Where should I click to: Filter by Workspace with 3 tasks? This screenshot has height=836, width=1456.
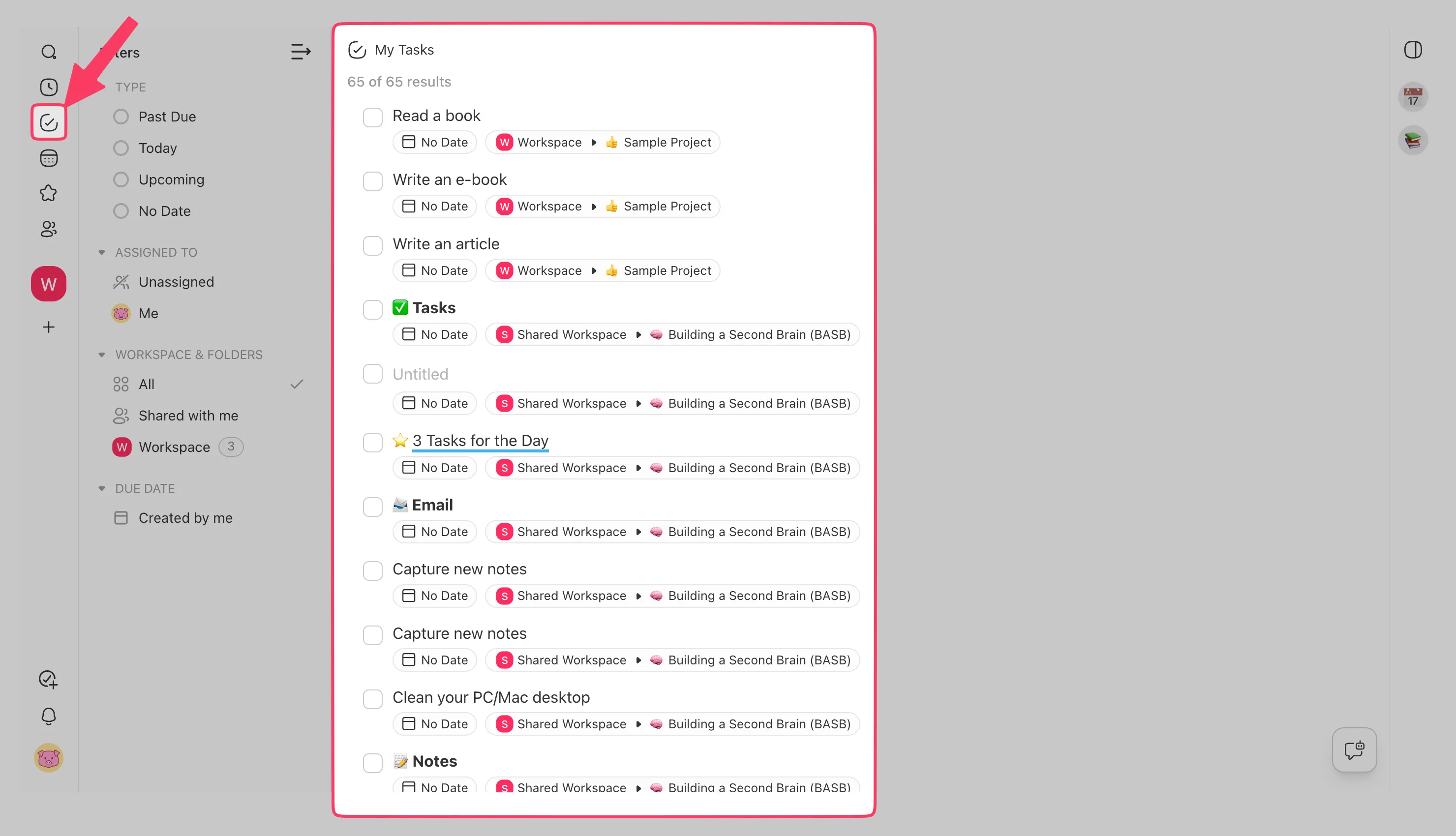(178, 447)
